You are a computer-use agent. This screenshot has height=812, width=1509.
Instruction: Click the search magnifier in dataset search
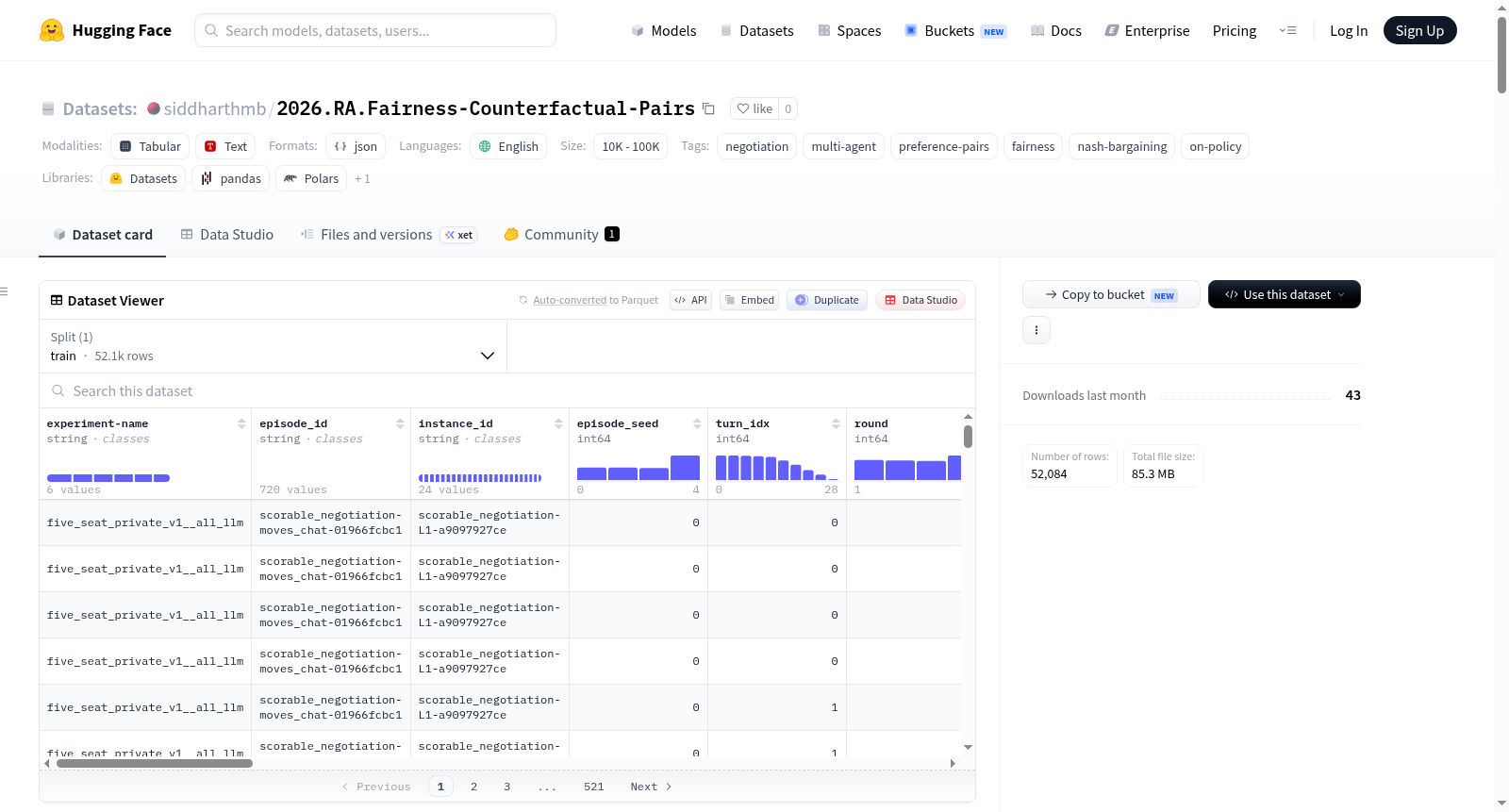(58, 390)
